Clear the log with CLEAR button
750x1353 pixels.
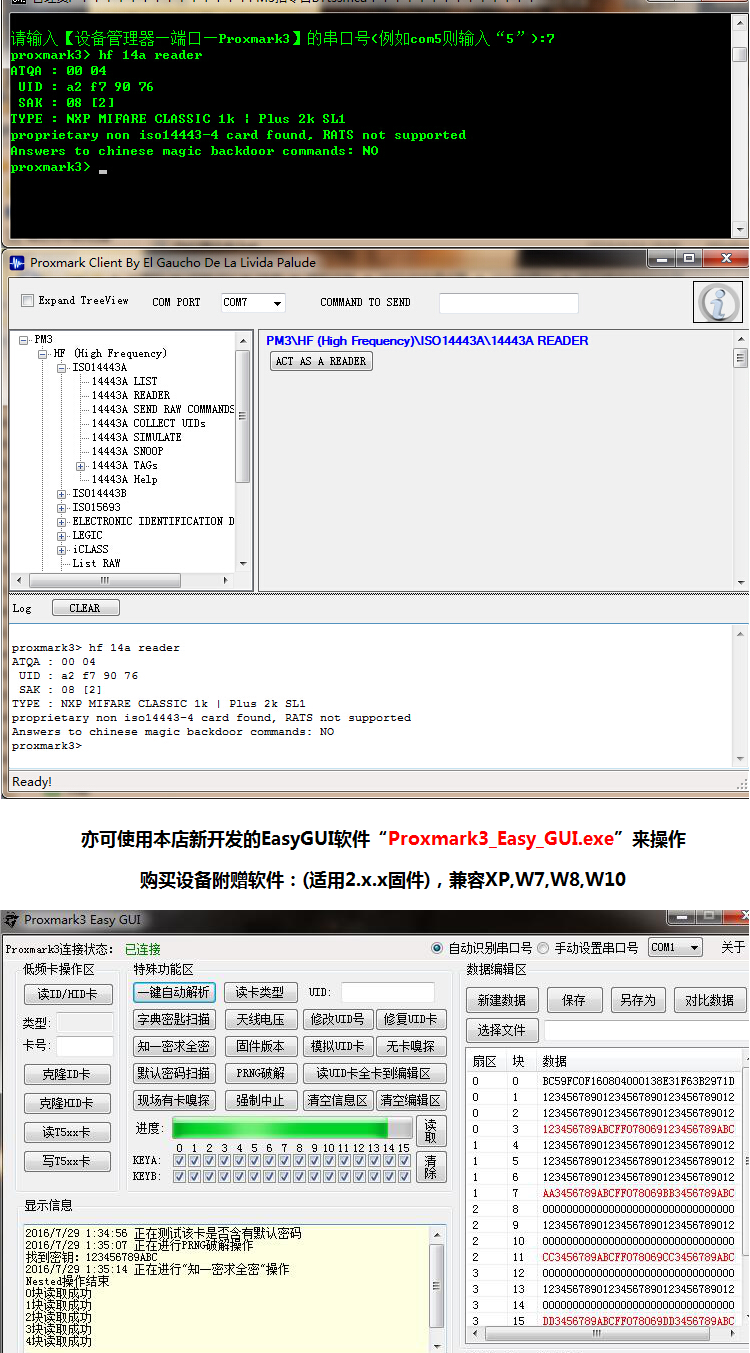(84, 608)
